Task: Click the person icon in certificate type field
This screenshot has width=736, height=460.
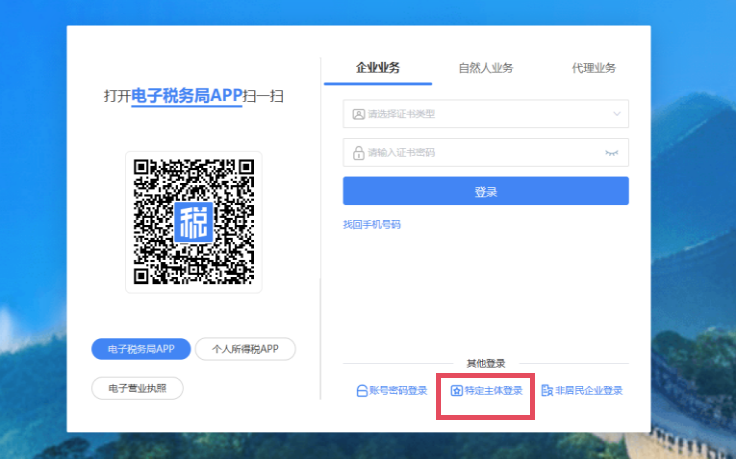Action: [x=358, y=114]
